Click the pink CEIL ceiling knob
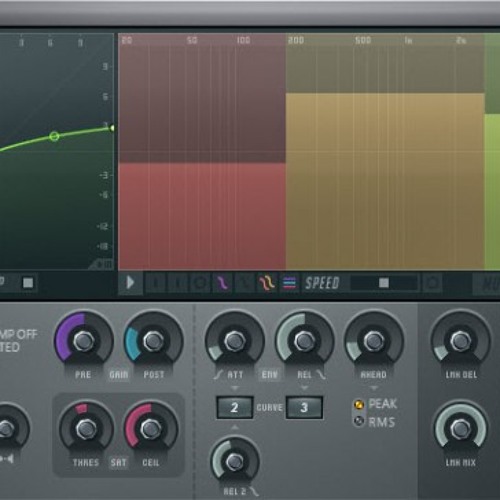500x500 pixels. (x=151, y=429)
